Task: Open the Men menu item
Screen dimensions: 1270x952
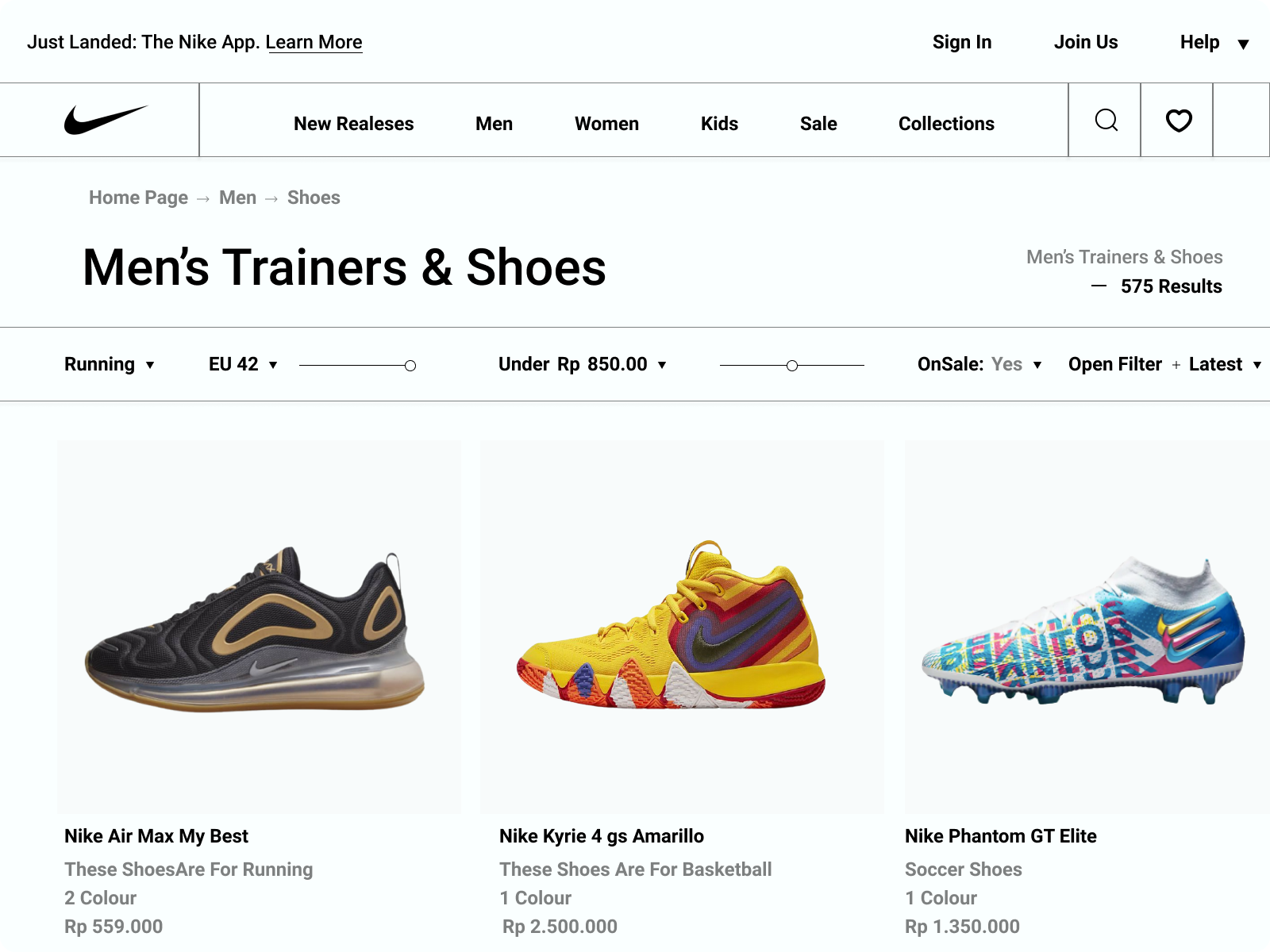Action: (x=494, y=124)
